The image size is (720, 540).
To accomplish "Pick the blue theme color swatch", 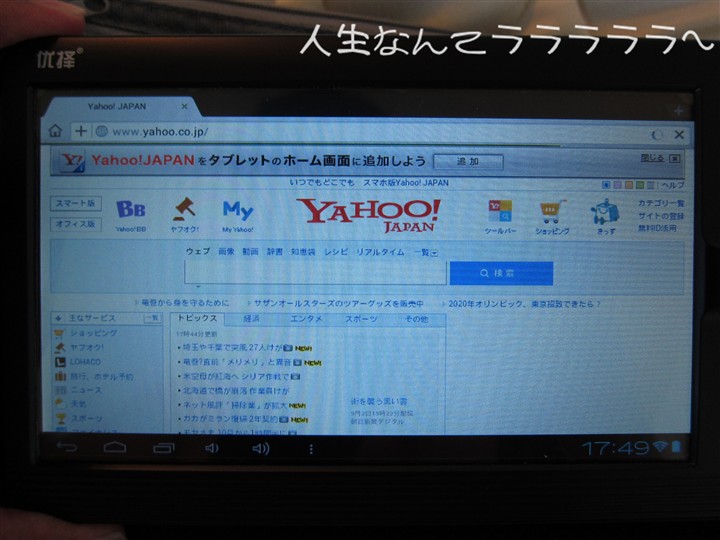I will 606,185.
